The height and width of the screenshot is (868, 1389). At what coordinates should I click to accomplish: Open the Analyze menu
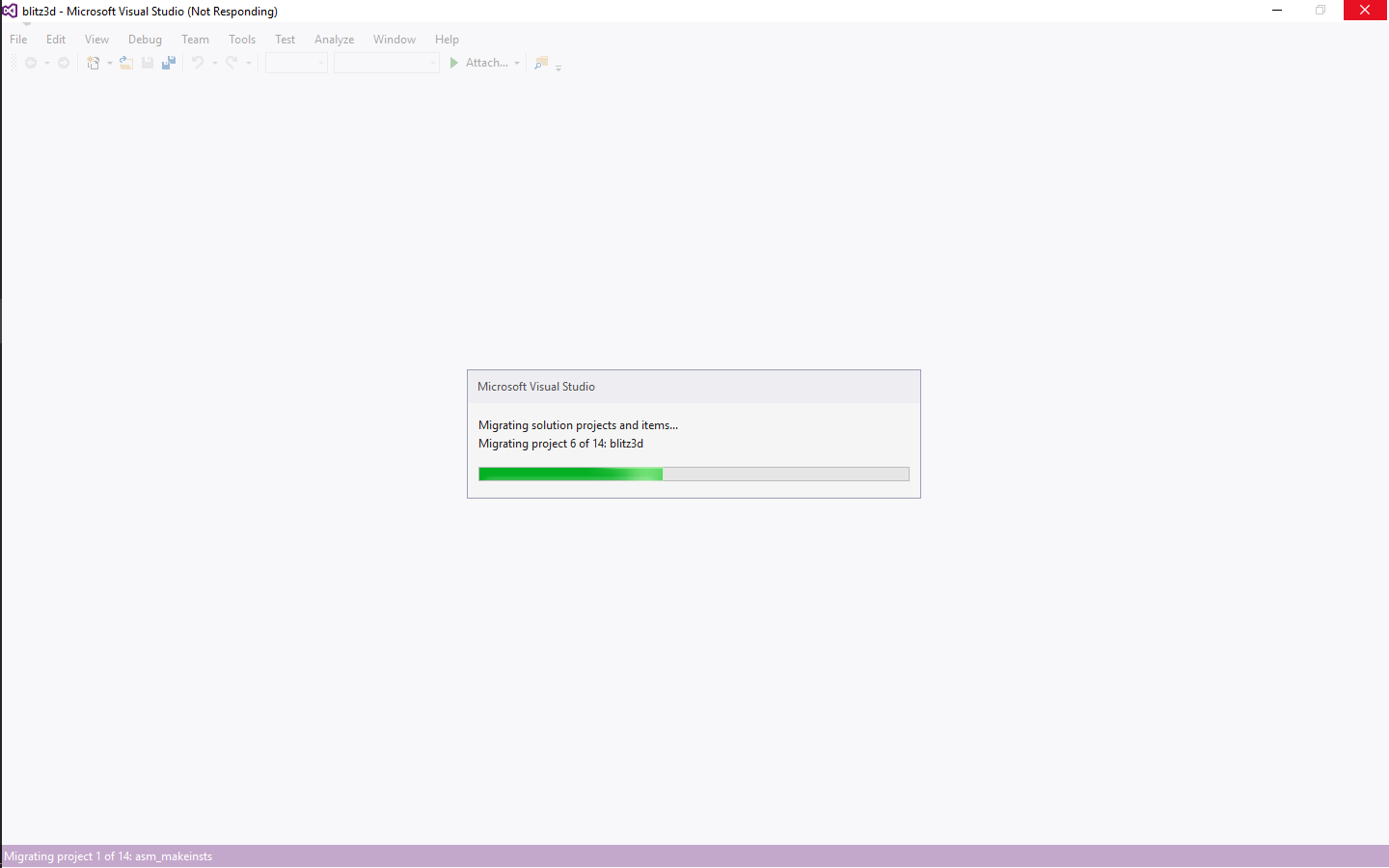pyautogui.click(x=334, y=40)
